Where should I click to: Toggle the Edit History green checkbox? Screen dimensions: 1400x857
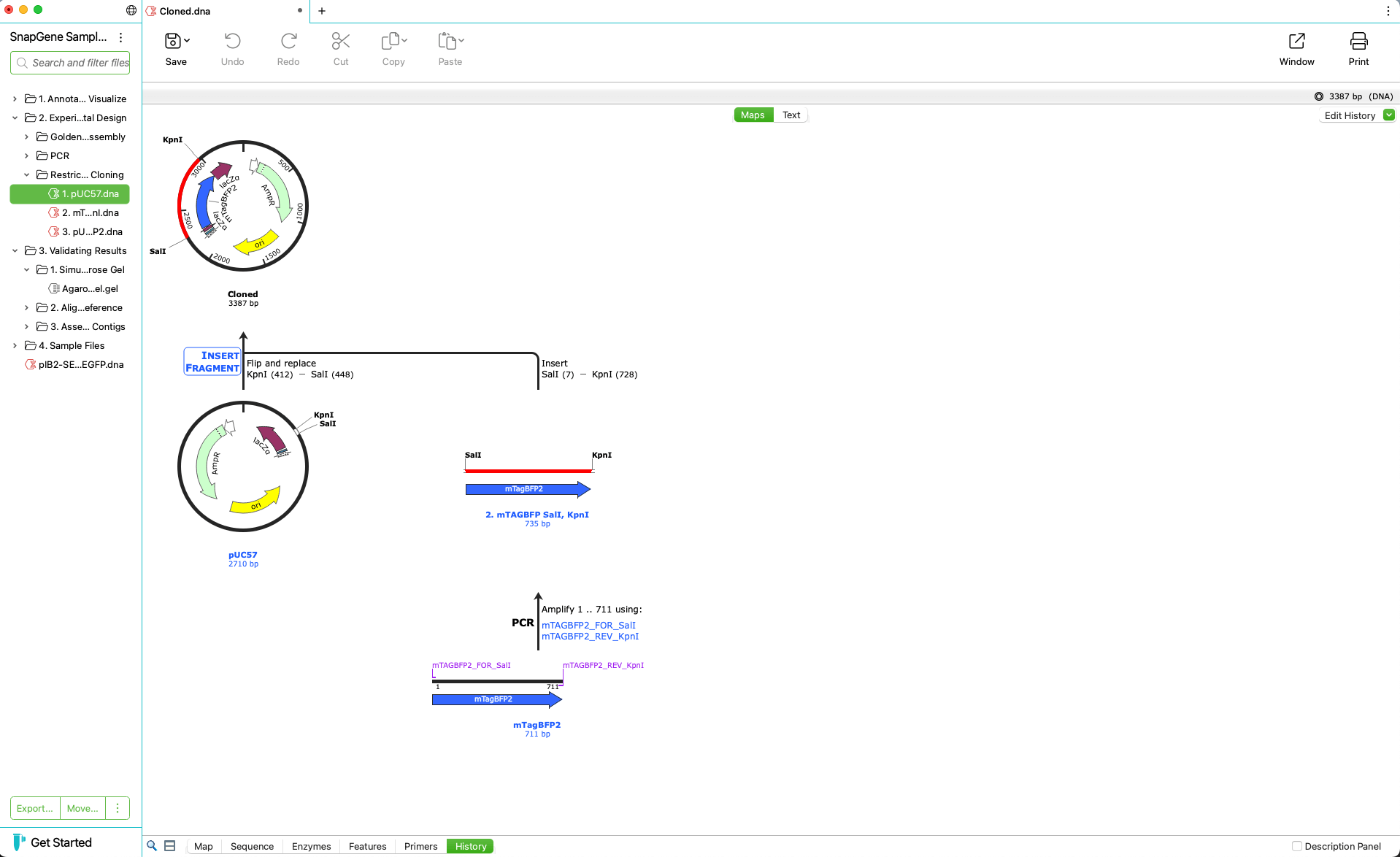tap(1389, 115)
